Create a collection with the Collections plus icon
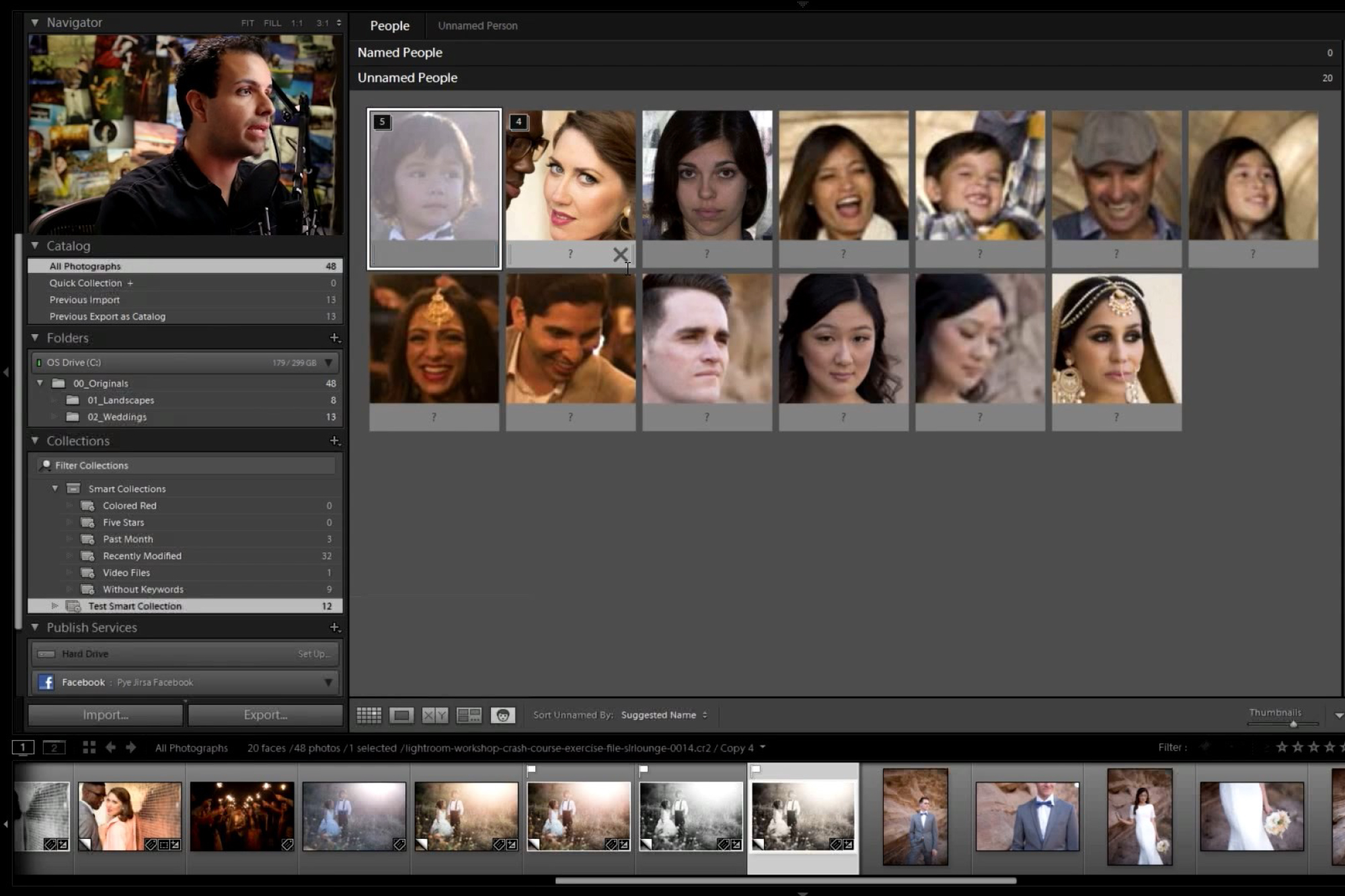 point(334,441)
